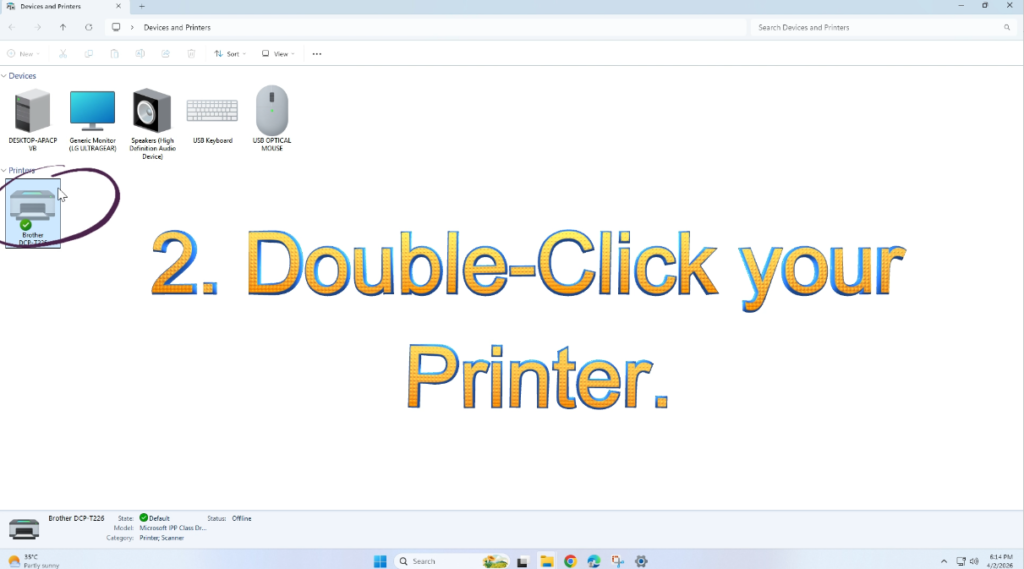Click the Cut toolbar icon
This screenshot has width=1024, height=569.
pos(63,54)
